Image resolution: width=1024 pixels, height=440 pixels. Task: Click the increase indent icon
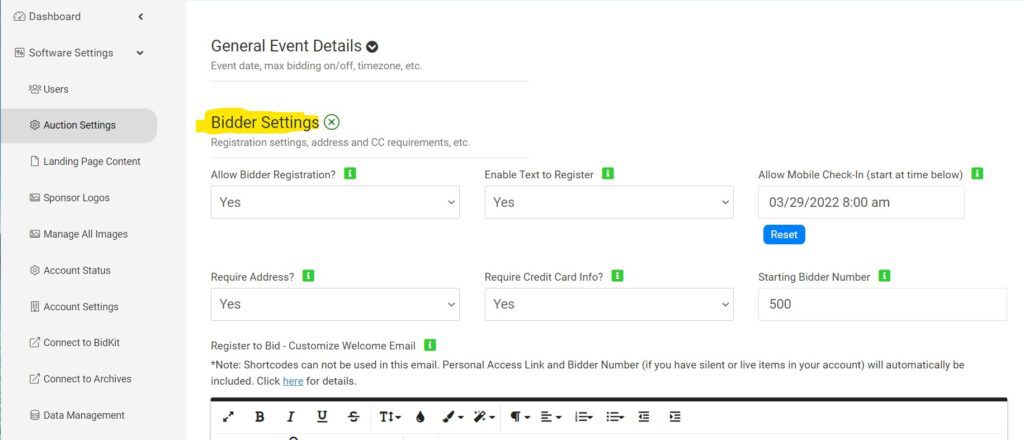pyautogui.click(x=675, y=417)
